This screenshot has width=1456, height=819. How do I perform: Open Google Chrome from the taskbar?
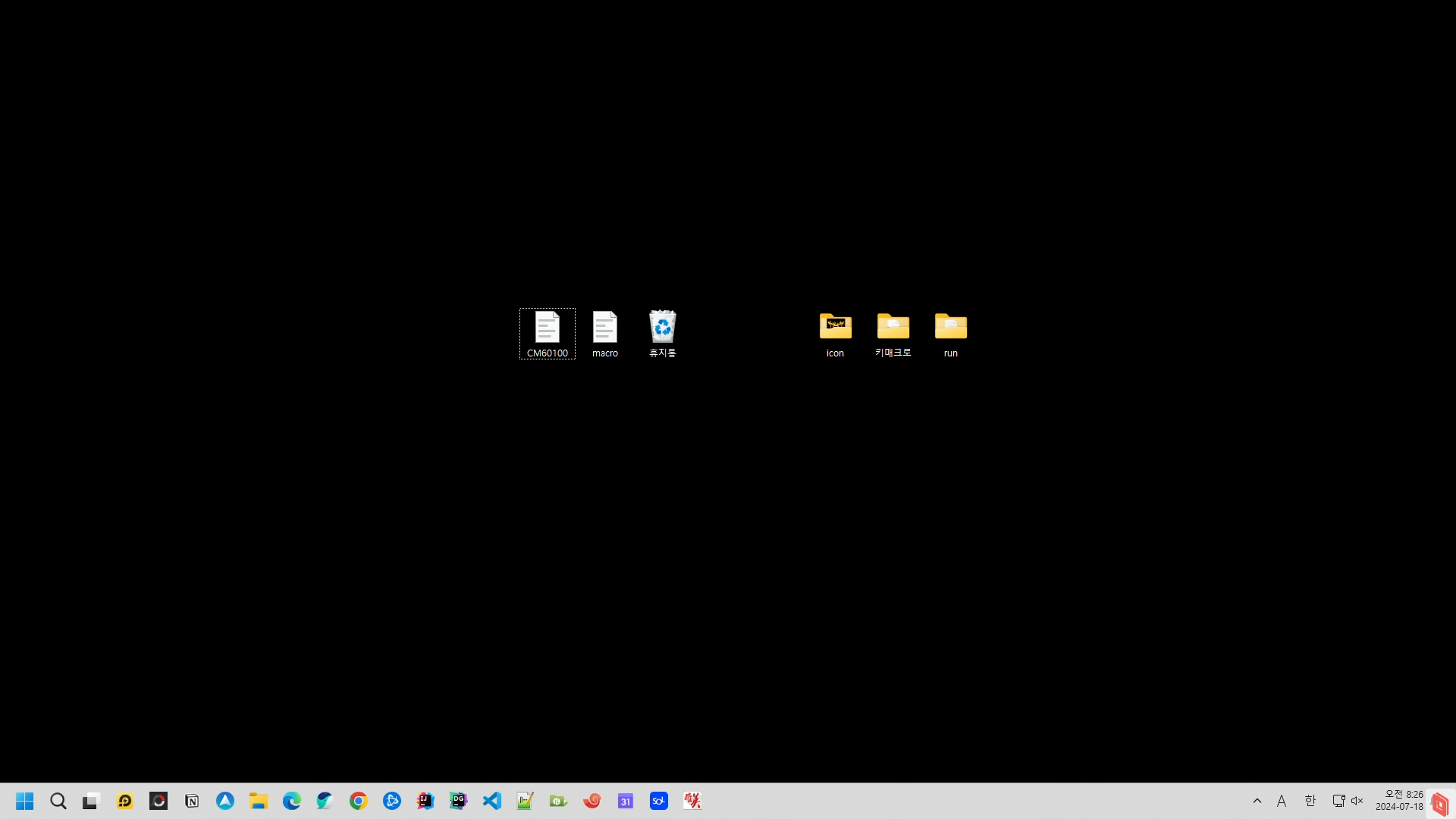tap(359, 801)
